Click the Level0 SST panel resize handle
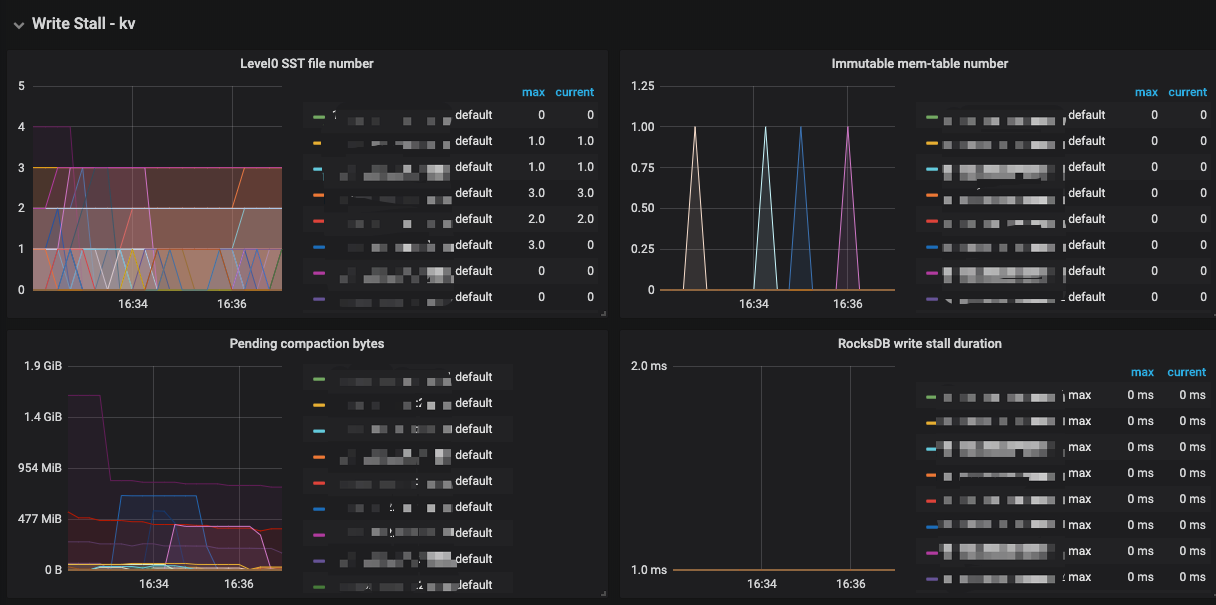 coord(603,313)
